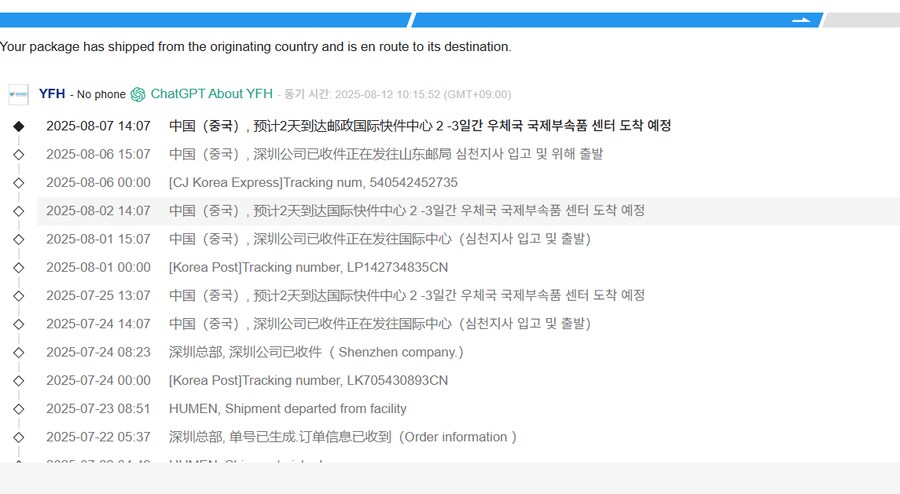Click the 2025-08-07 14:07 timestamp

(98, 126)
